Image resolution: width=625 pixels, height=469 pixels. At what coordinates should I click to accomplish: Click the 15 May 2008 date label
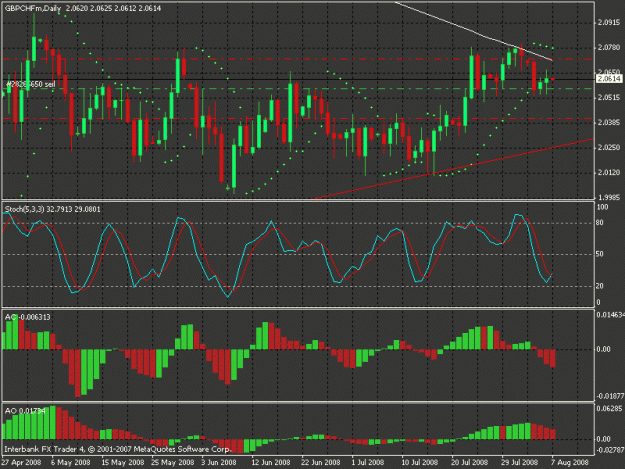pyautogui.click(x=123, y=462)
